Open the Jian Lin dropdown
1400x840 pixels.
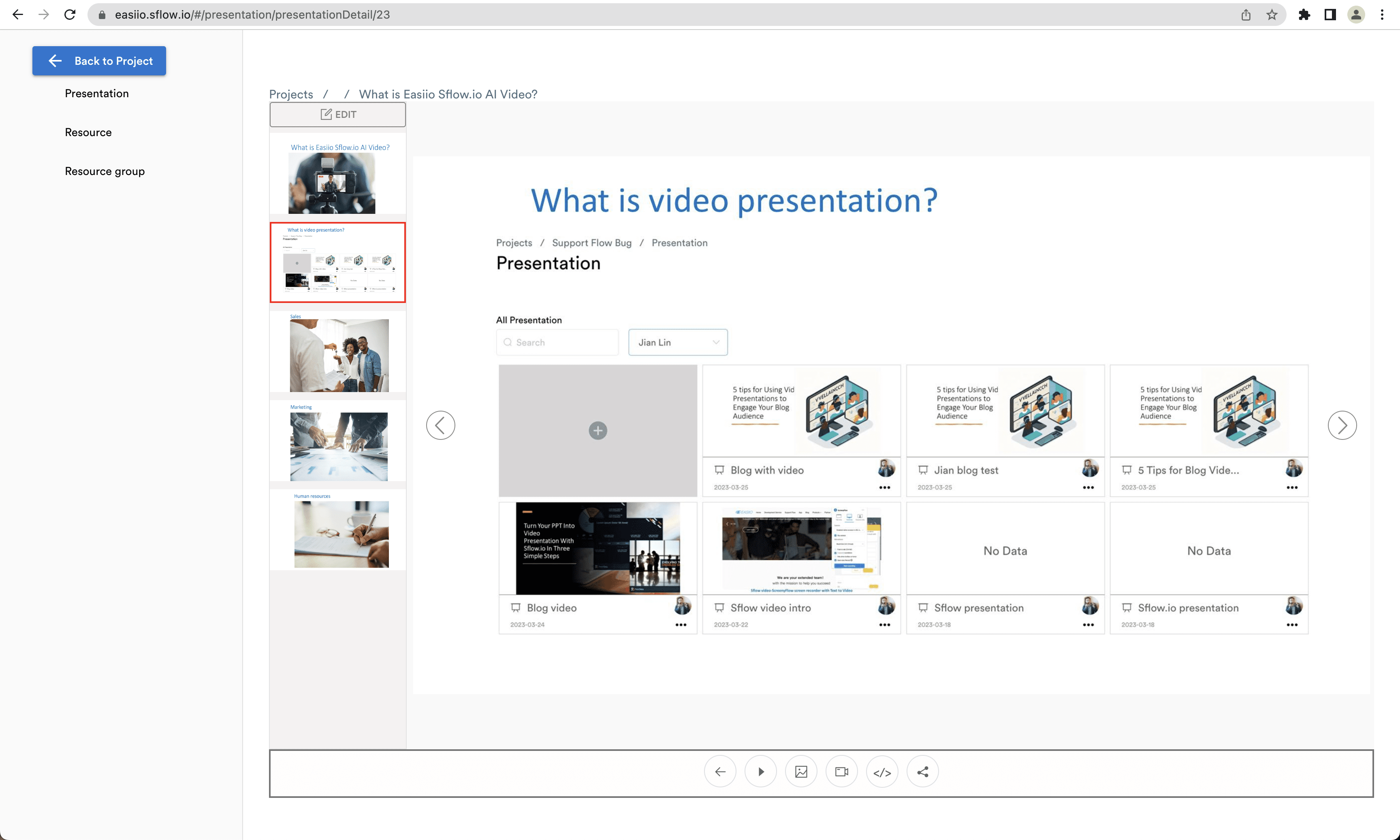(678, 343)
